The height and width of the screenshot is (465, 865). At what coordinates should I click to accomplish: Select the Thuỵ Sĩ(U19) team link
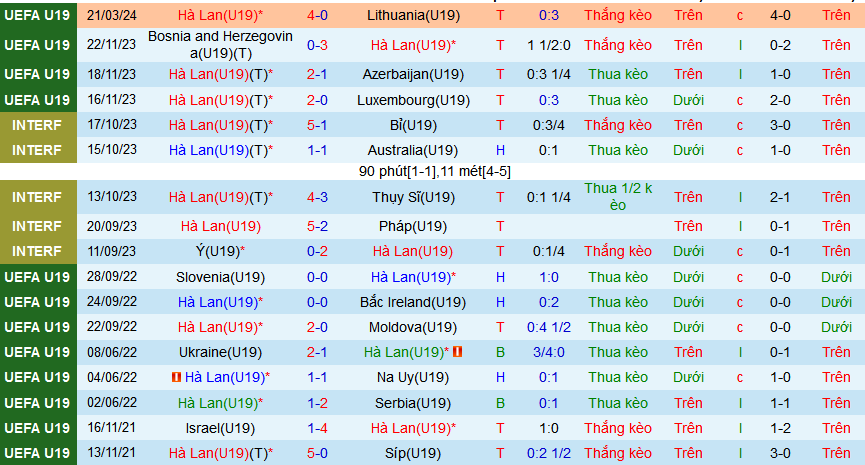[x=413, y=197]
